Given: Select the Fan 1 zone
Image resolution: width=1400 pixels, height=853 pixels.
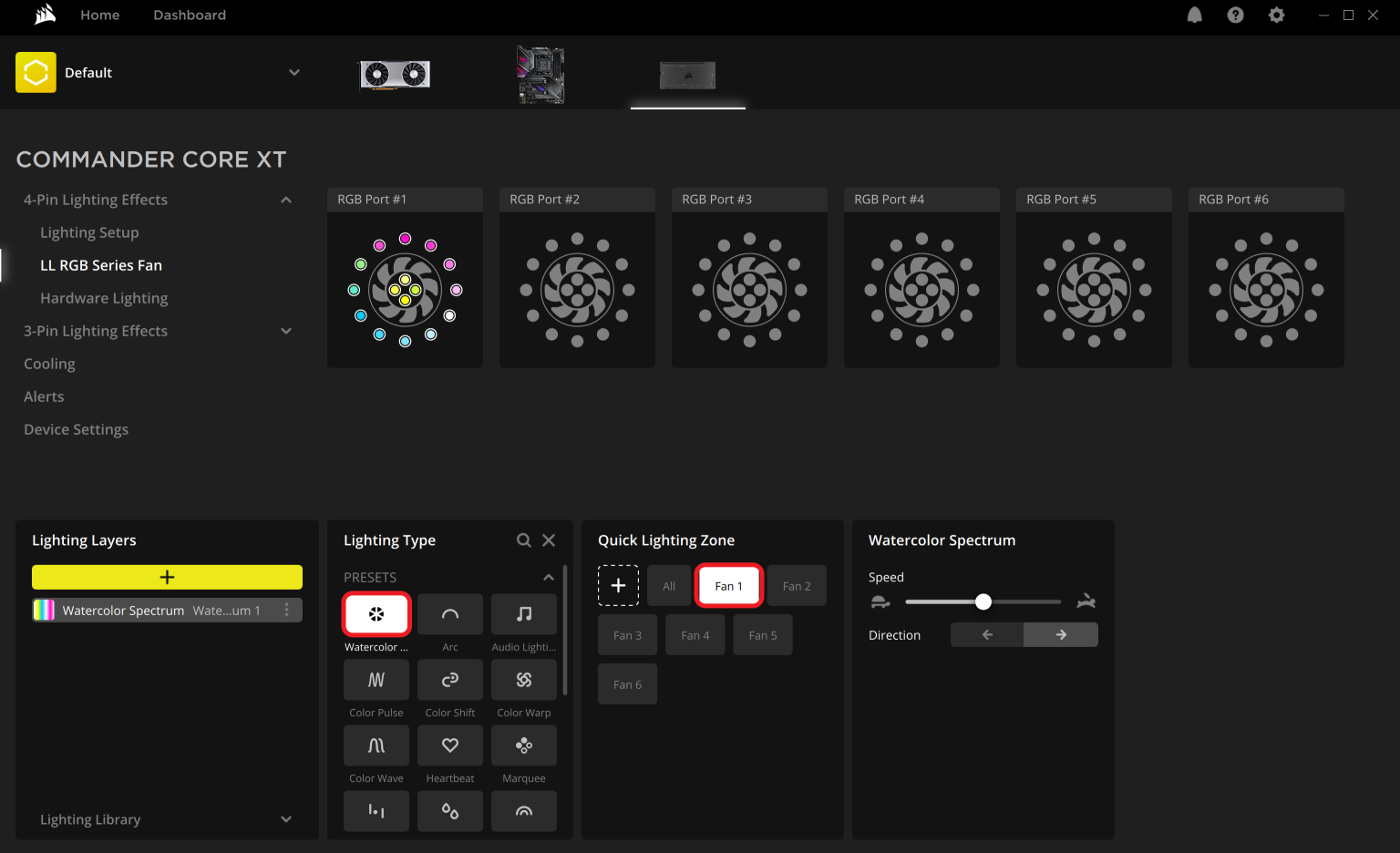Looking at the screenshot, I should point(729,586).
